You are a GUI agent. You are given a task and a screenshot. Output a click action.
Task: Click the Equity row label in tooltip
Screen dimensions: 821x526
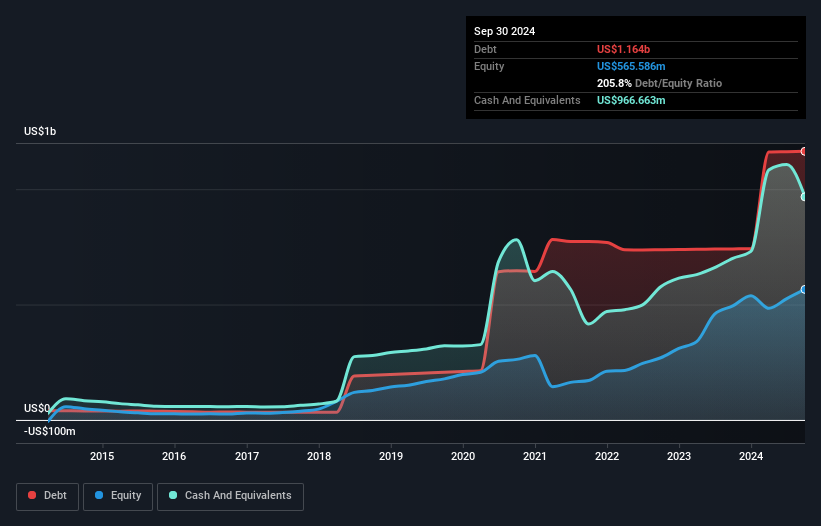click(489, 66)
